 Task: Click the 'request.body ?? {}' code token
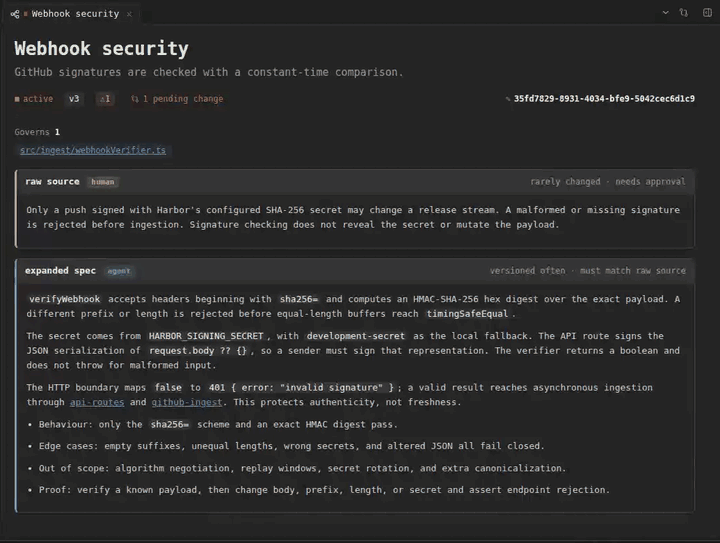(x=198, y=351)
